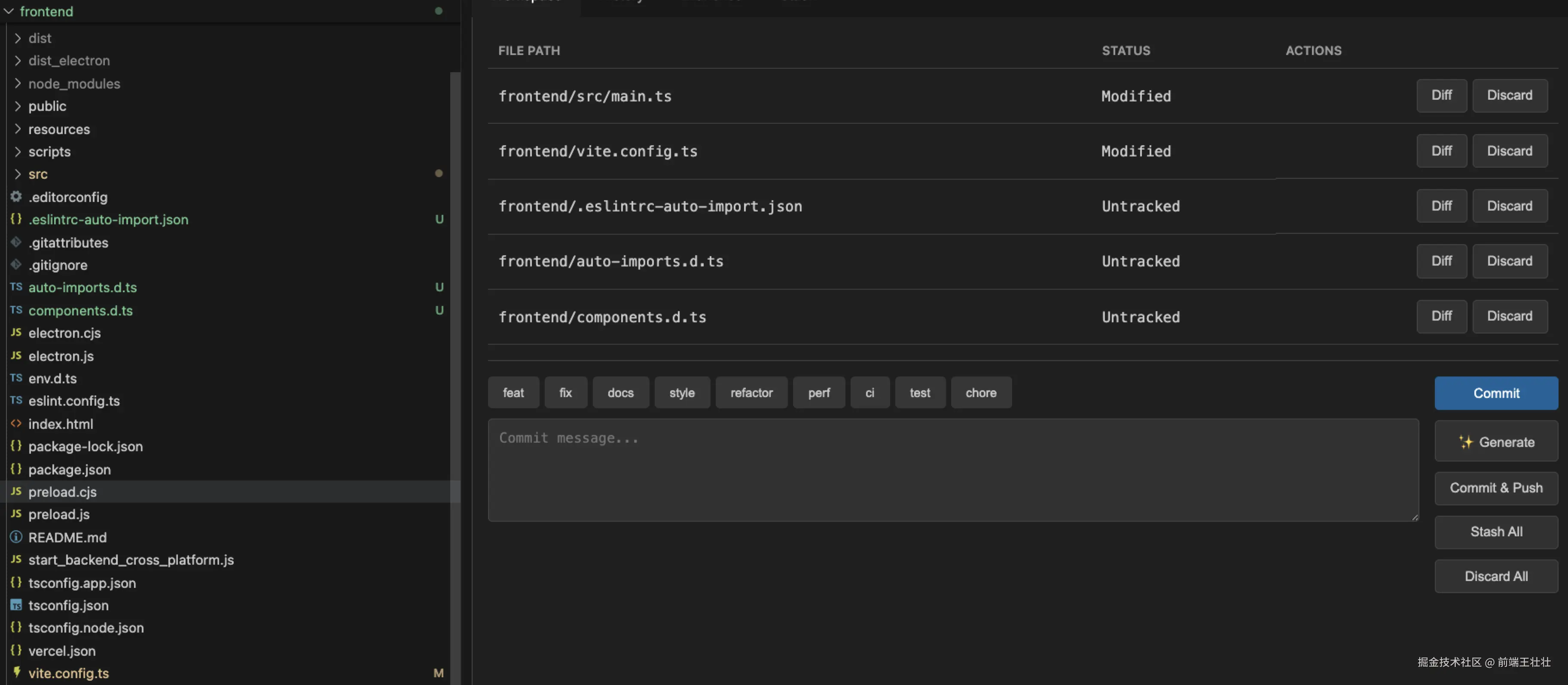Click the Generate commit message button
This screenshot has width=1568, height=685.
coord(1495,442)
